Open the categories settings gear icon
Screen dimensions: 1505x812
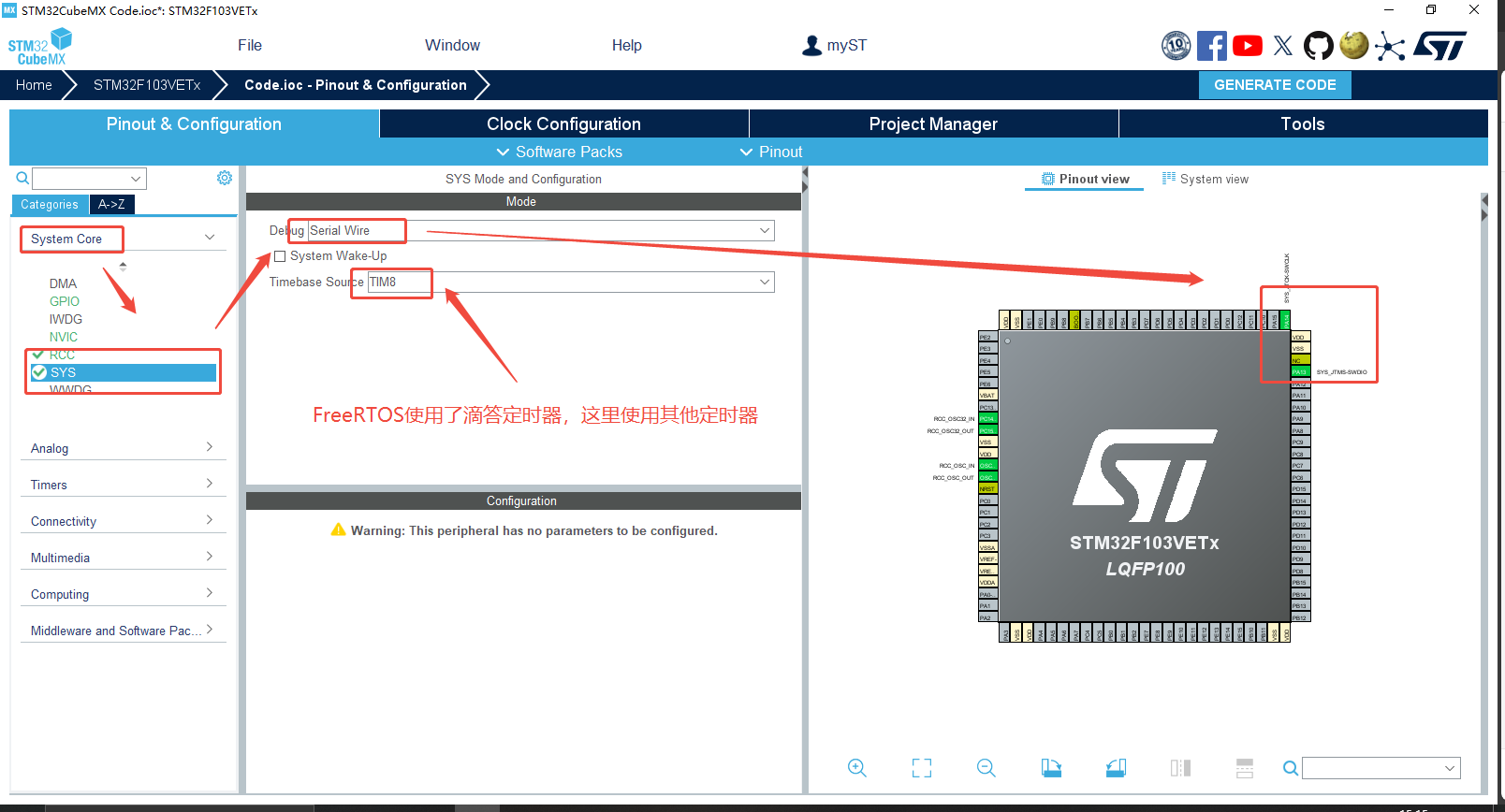tap(225, 178)
